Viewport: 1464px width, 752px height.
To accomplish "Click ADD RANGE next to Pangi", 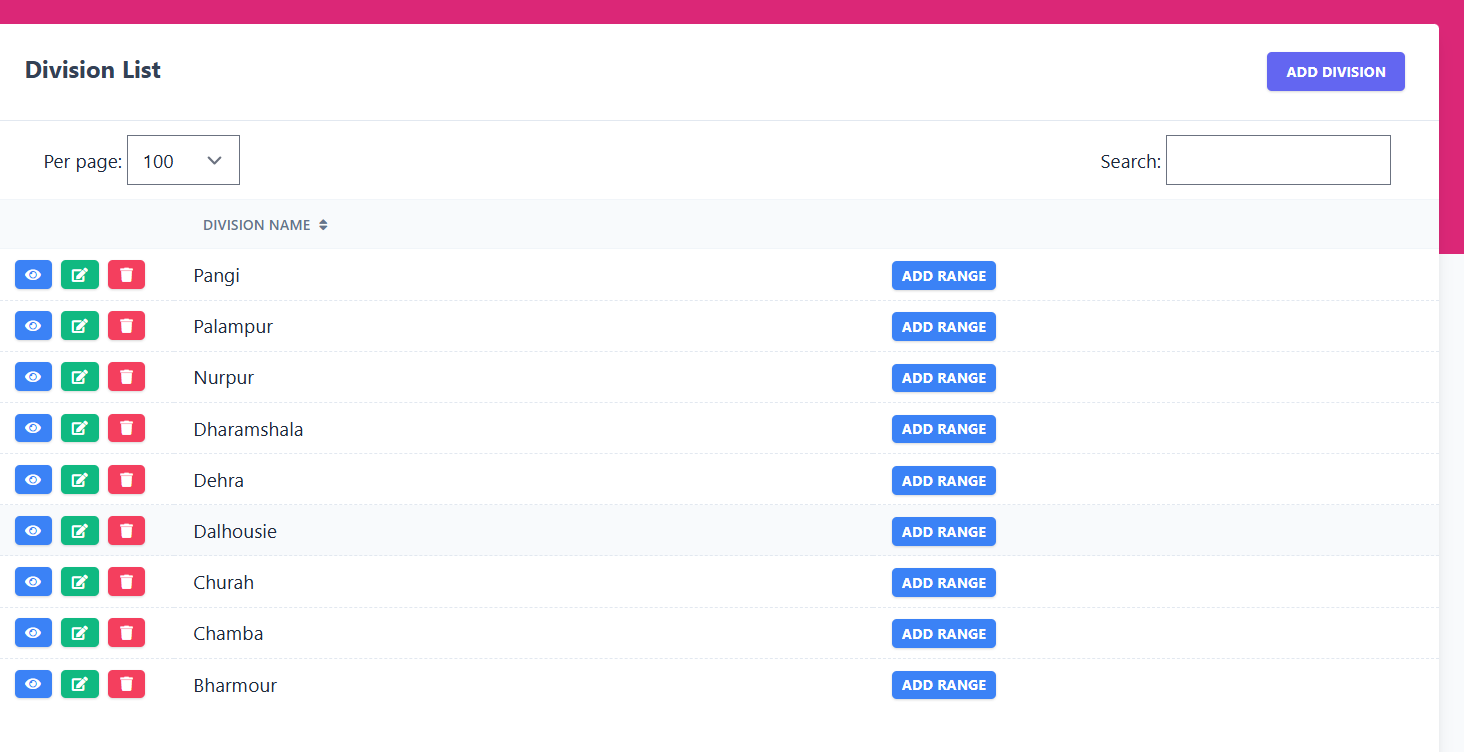I will click(x=943, y=275).
